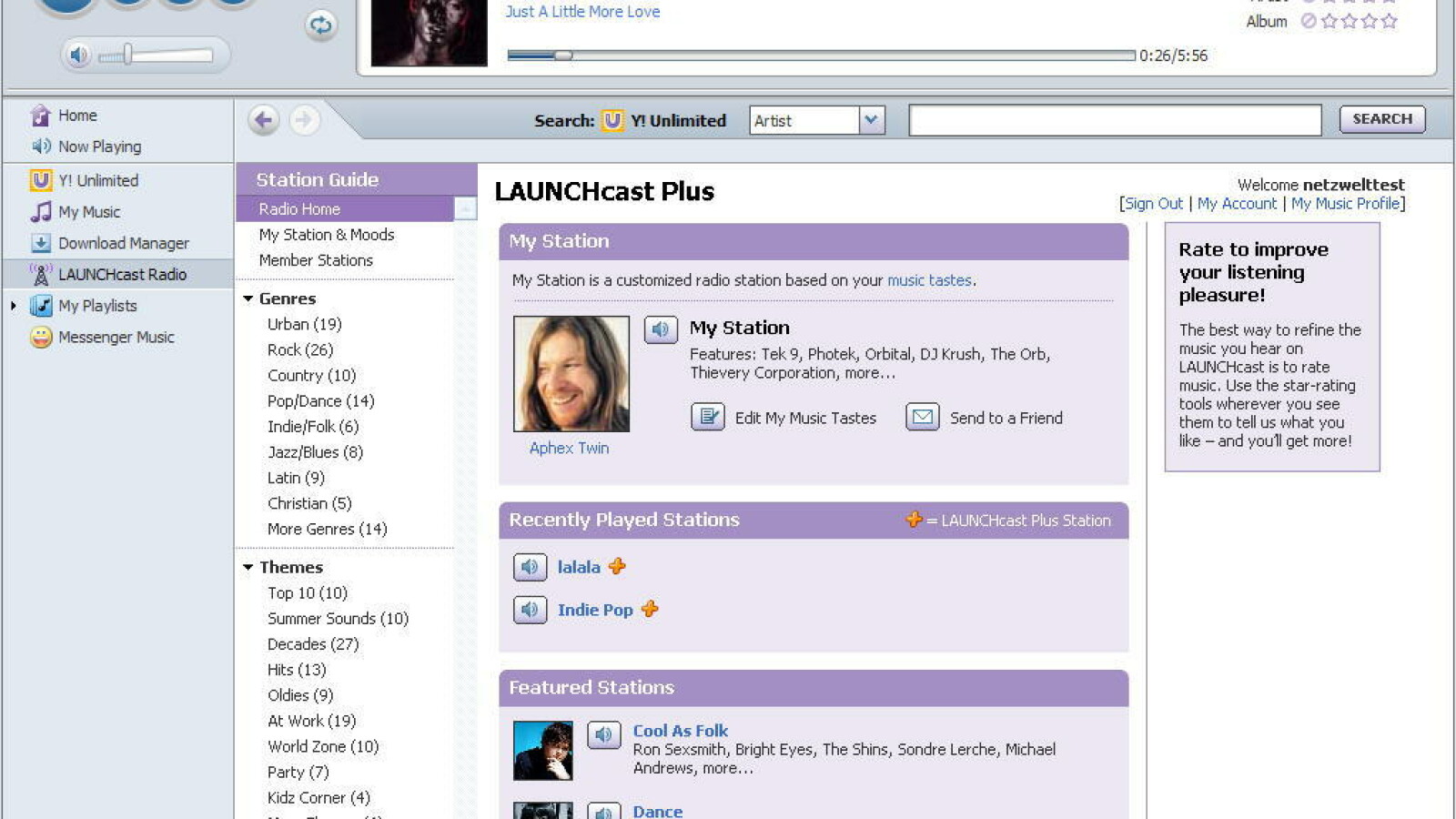
Task: Click the back navigation arrow
Action: tap(264, 120)
